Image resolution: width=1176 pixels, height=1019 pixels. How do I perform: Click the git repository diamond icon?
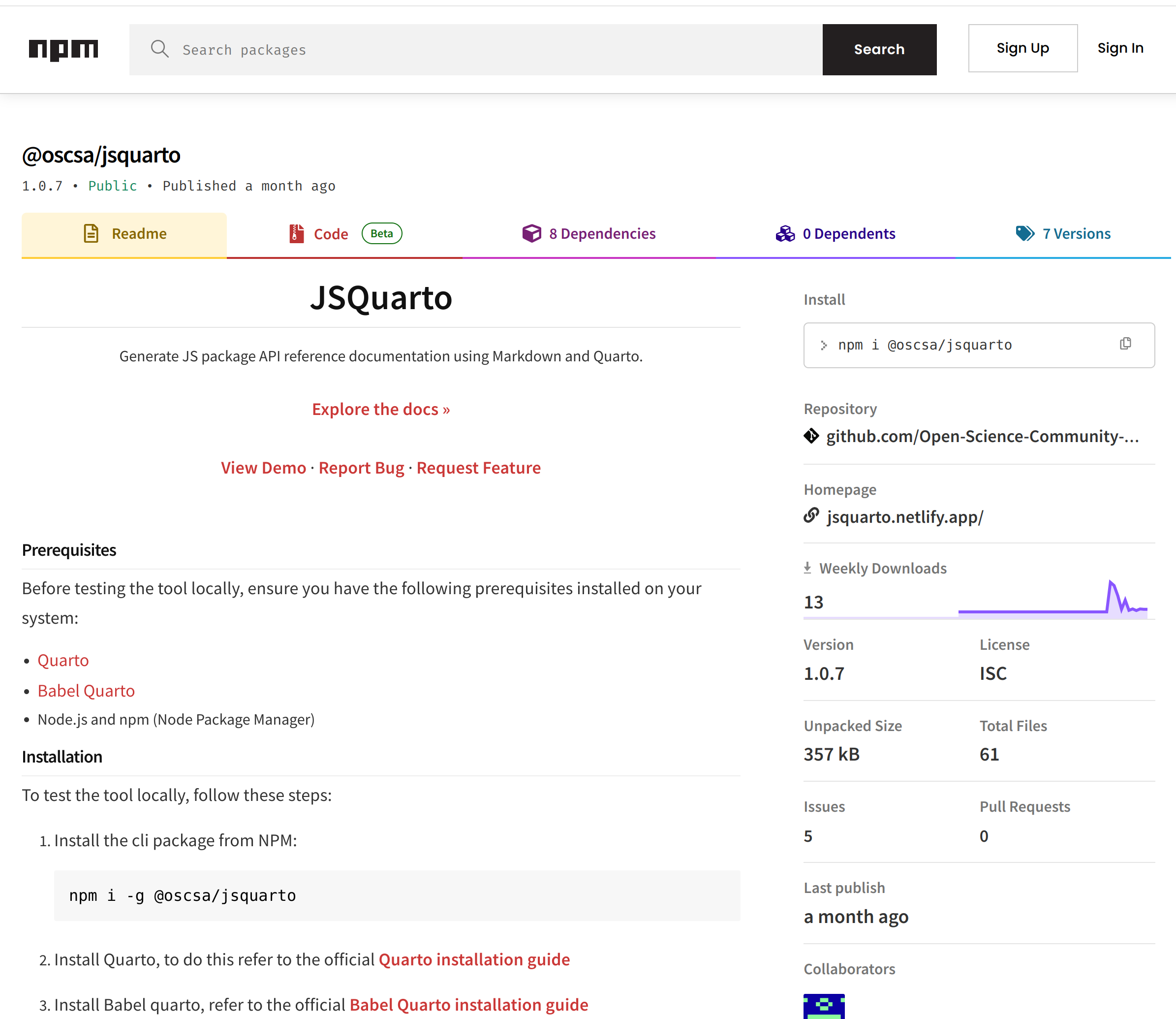click(x=811, y=436)
